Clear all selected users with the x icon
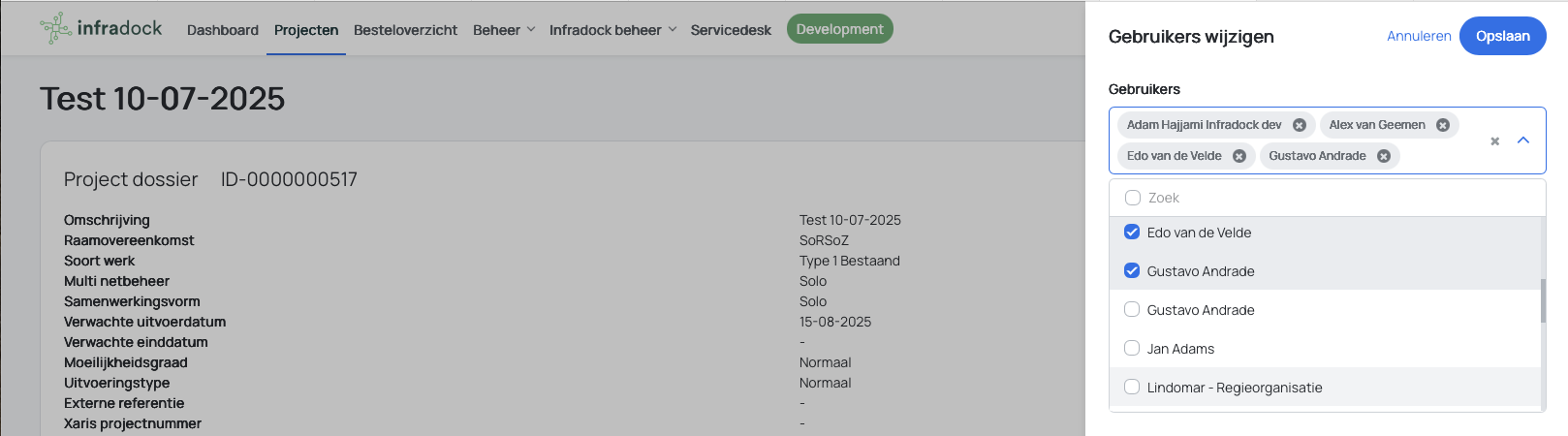This screenshot has width=1568, height=436. pos(1494,141)
